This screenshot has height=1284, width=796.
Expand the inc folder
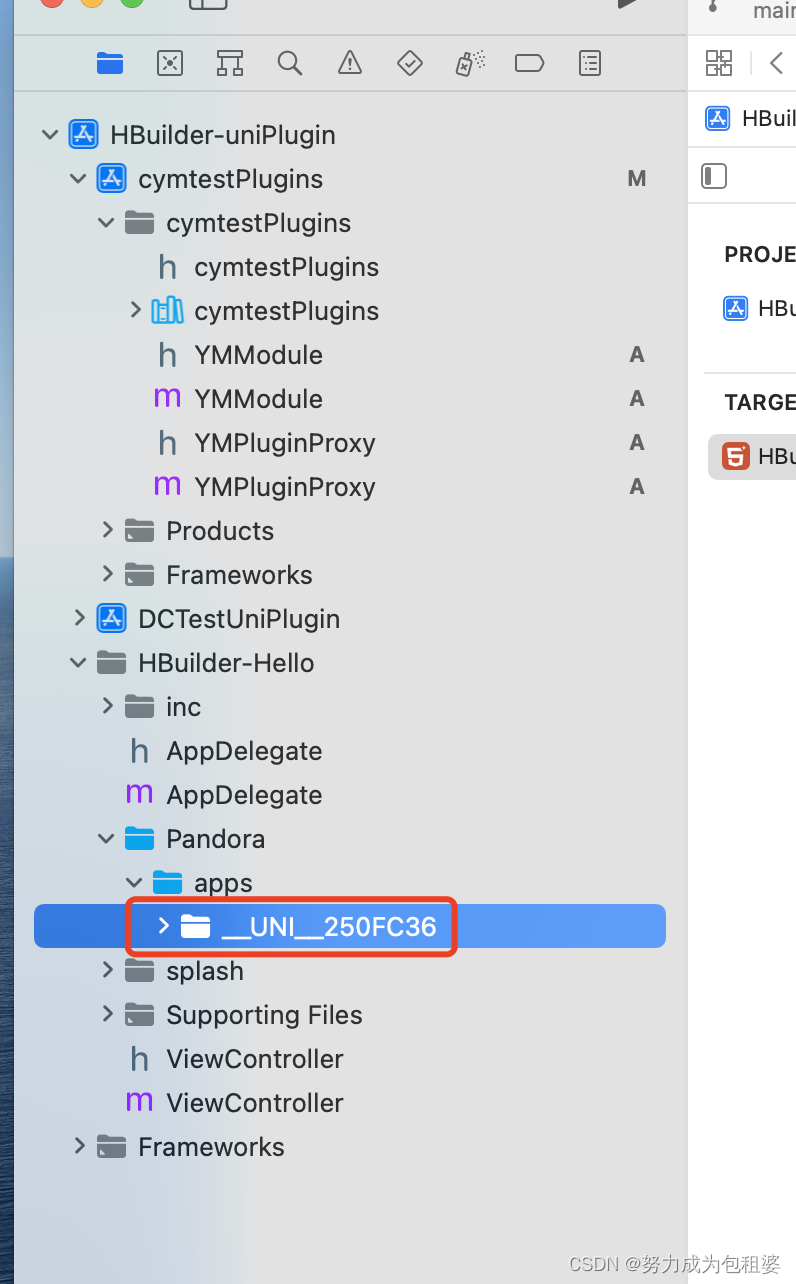[108, 706]
